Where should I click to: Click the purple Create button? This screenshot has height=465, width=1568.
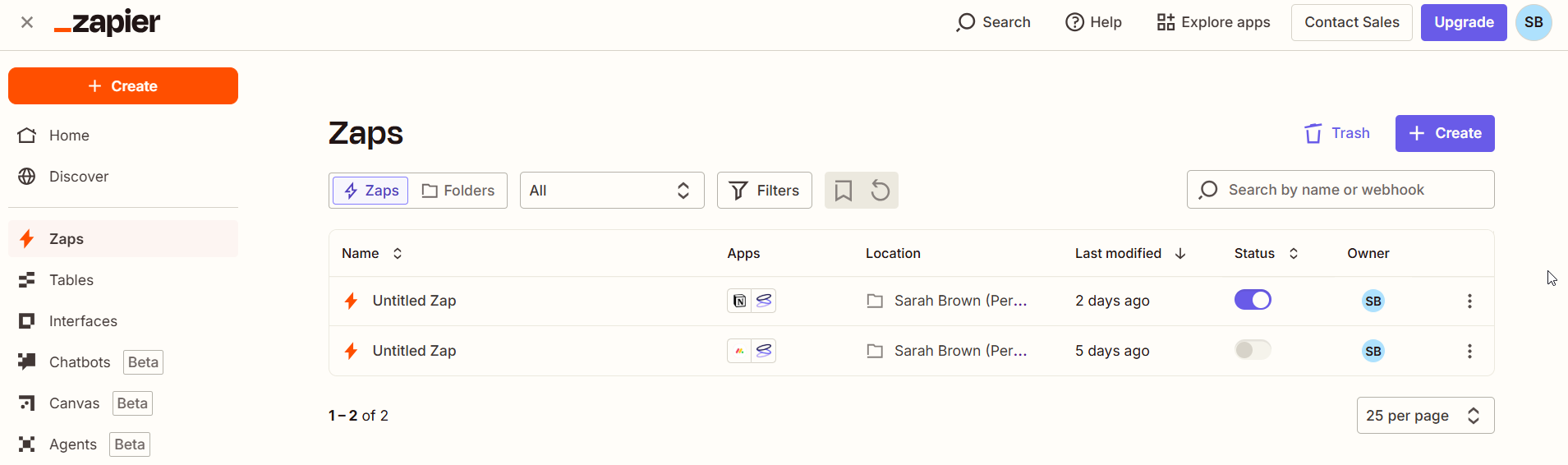click(x=1445, y=133)
